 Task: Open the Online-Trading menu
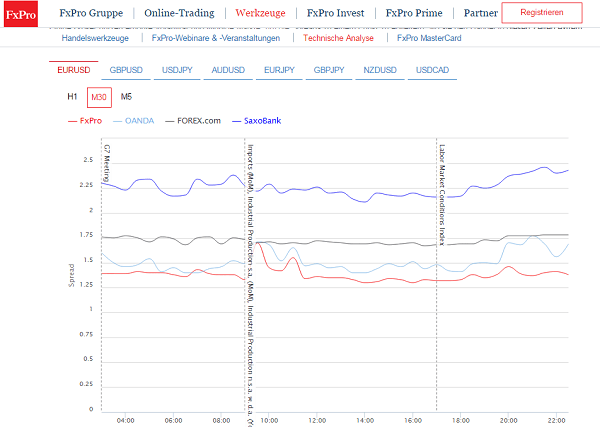pos(179,13)
